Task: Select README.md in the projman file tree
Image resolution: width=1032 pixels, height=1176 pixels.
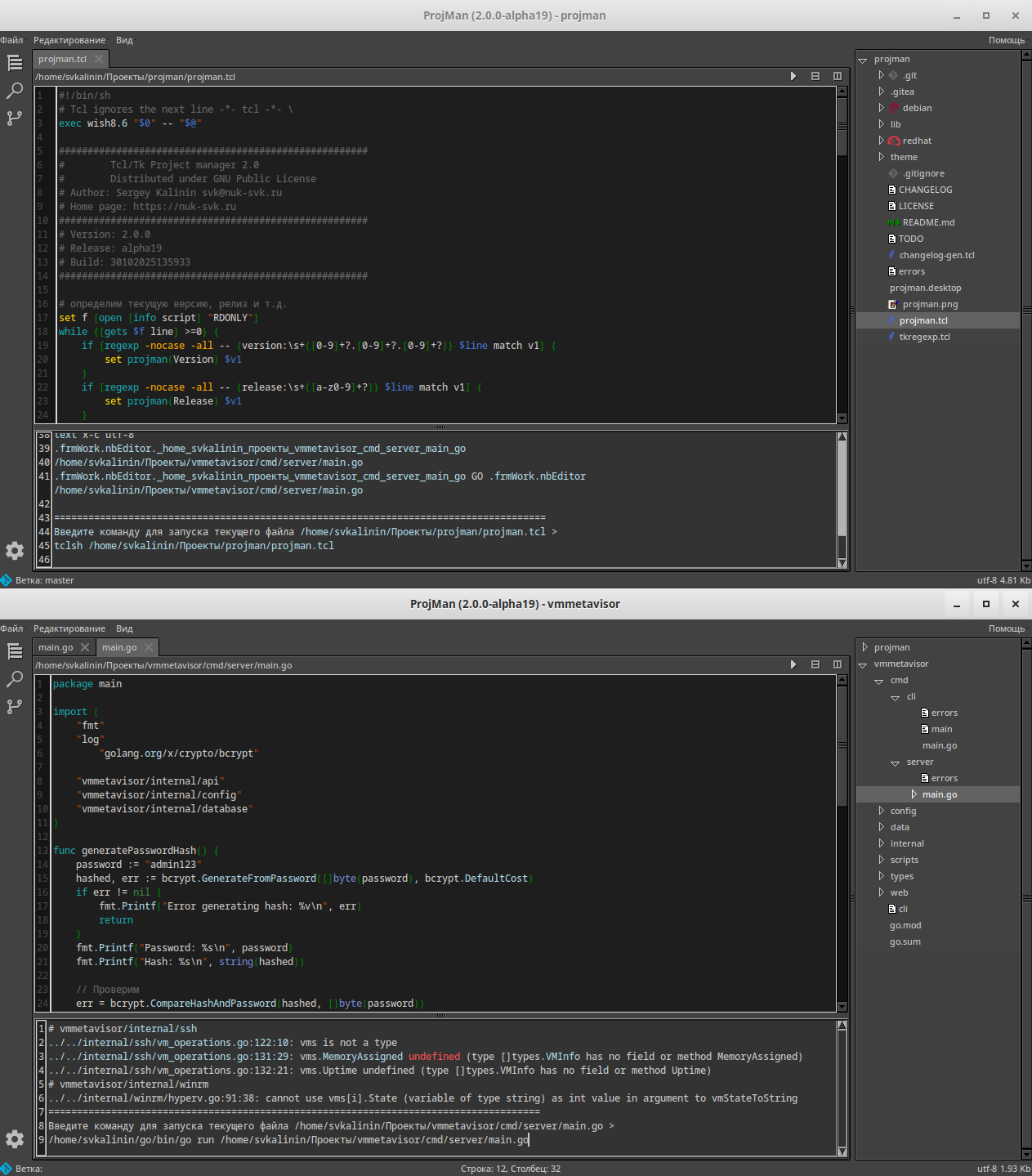Action: (x=927, y=221)
